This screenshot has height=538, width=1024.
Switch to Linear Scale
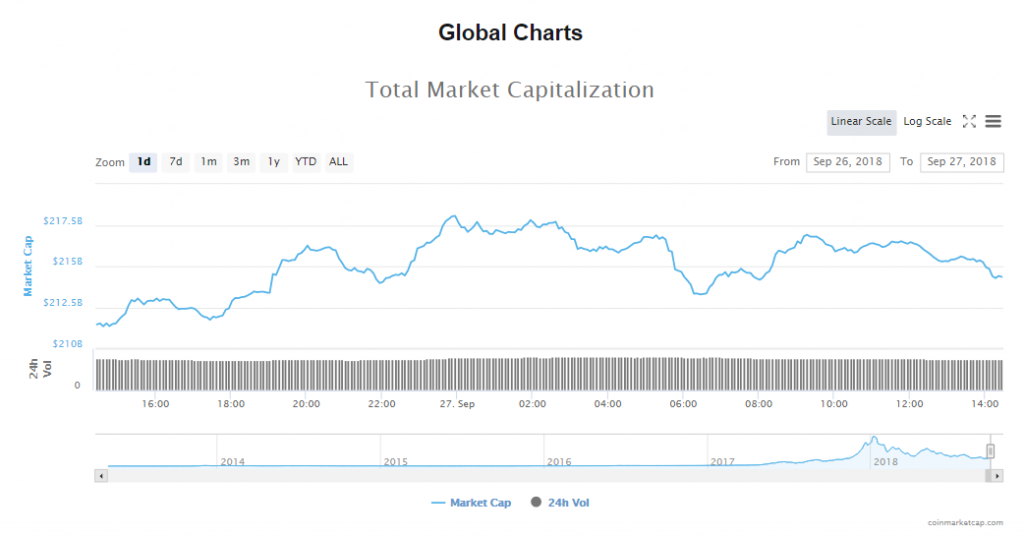[x=860, y=121]
